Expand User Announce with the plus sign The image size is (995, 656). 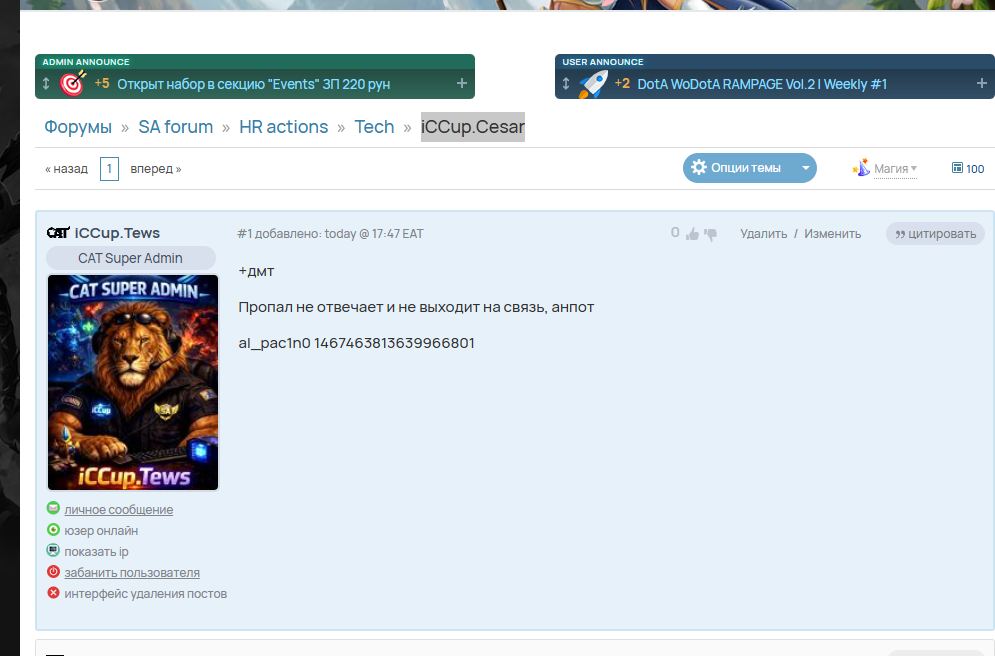[x=982, y=83]
